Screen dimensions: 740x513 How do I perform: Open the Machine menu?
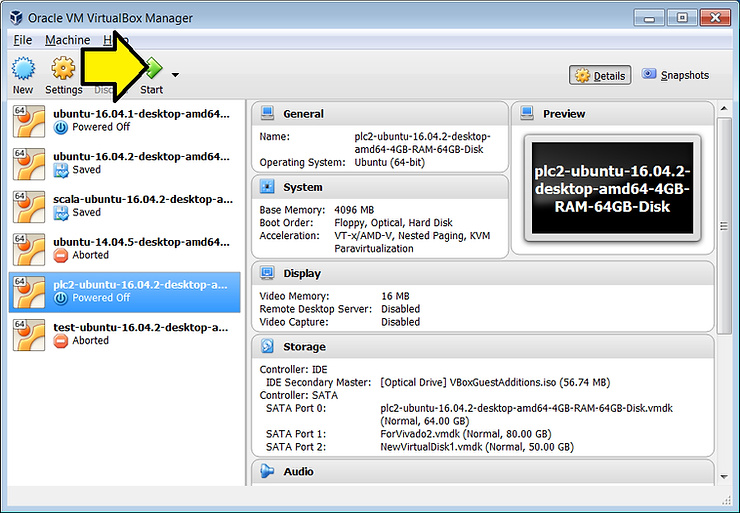[67, 40]
